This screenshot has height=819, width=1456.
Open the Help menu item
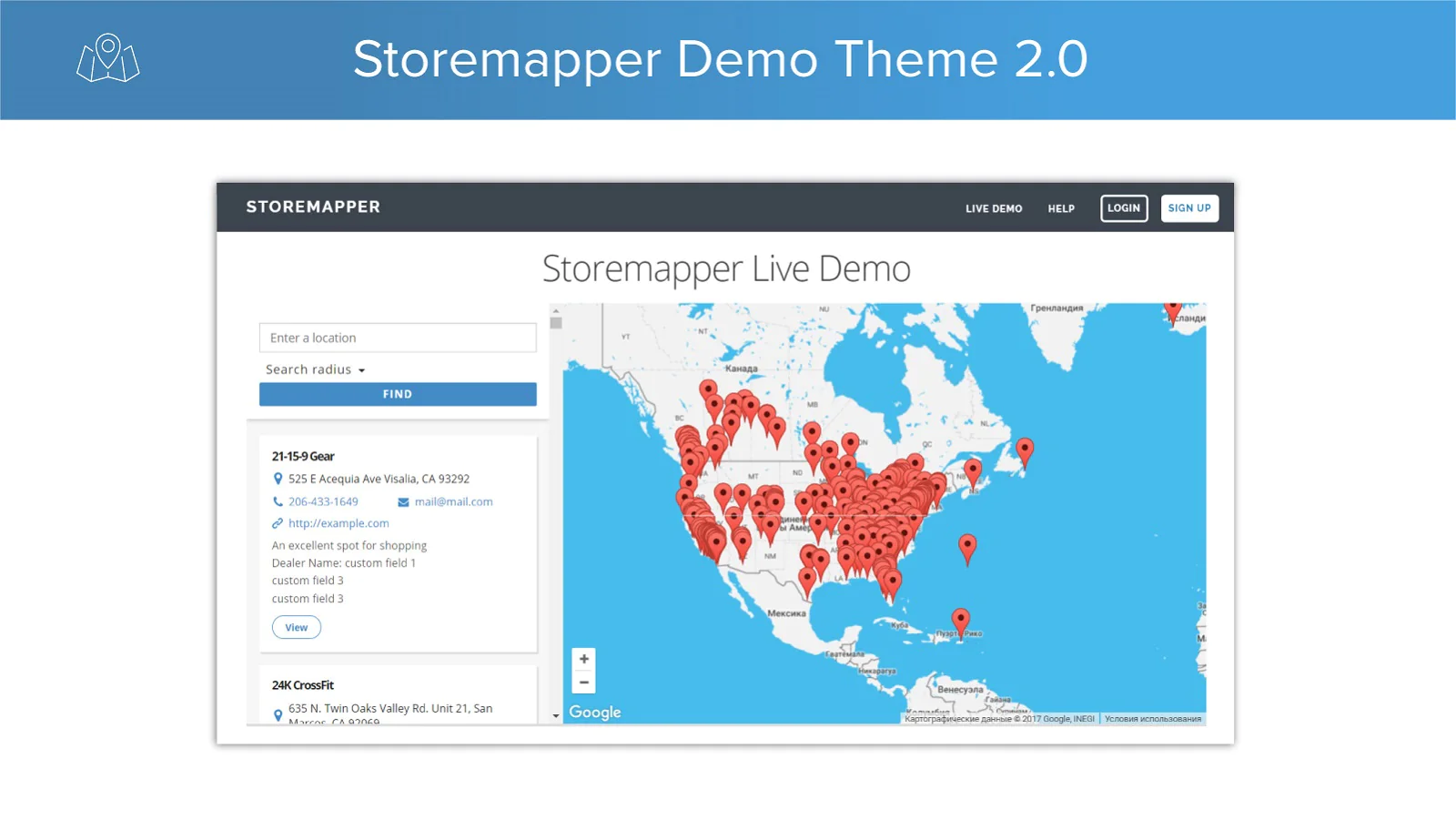pos(1061,208)
